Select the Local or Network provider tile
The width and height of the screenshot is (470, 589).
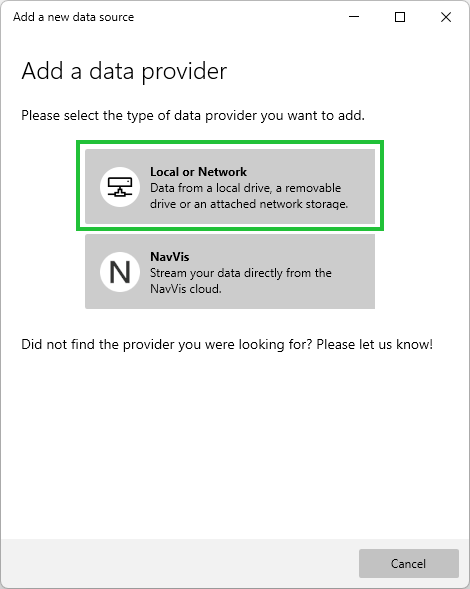(230, 186)
